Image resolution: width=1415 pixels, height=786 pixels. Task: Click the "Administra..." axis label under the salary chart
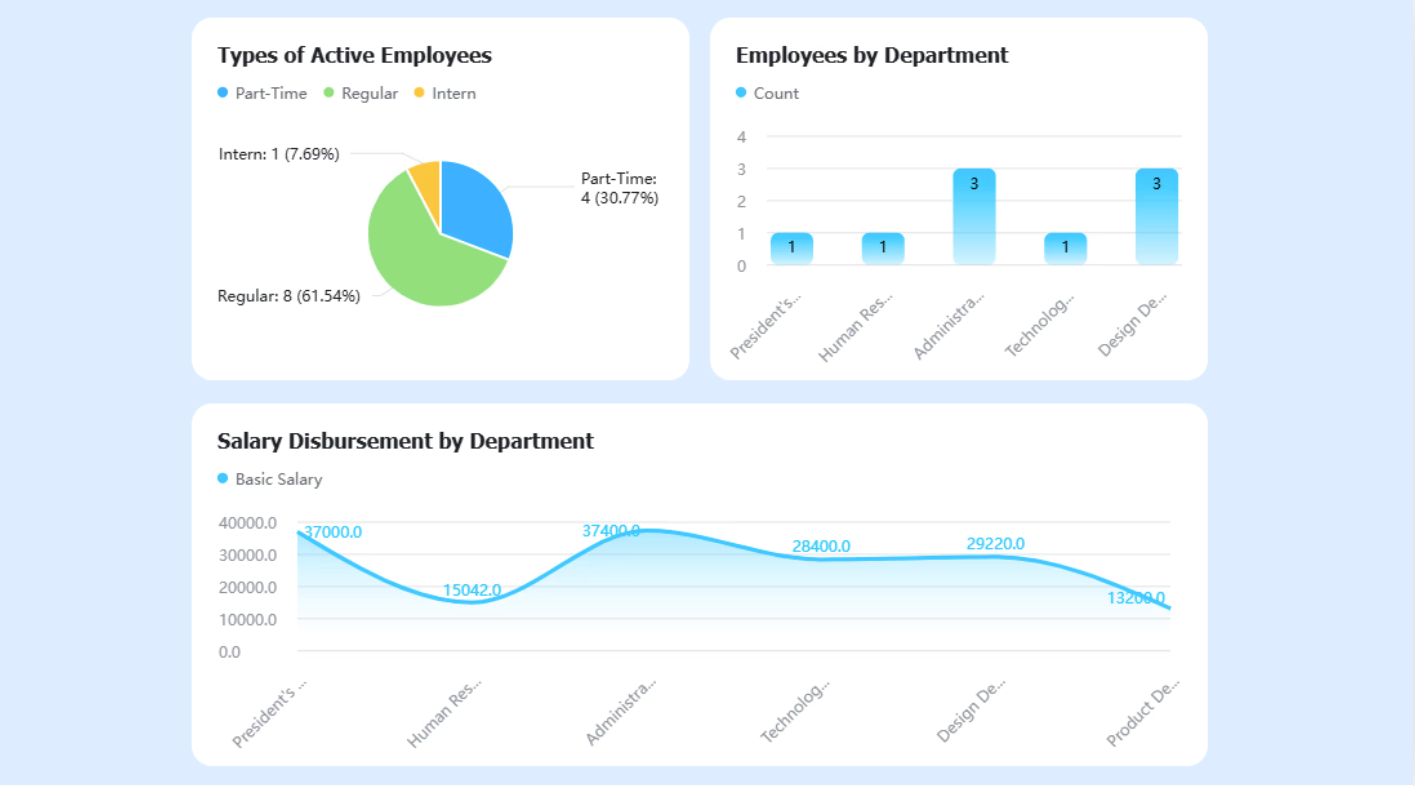tap(621, 713)
